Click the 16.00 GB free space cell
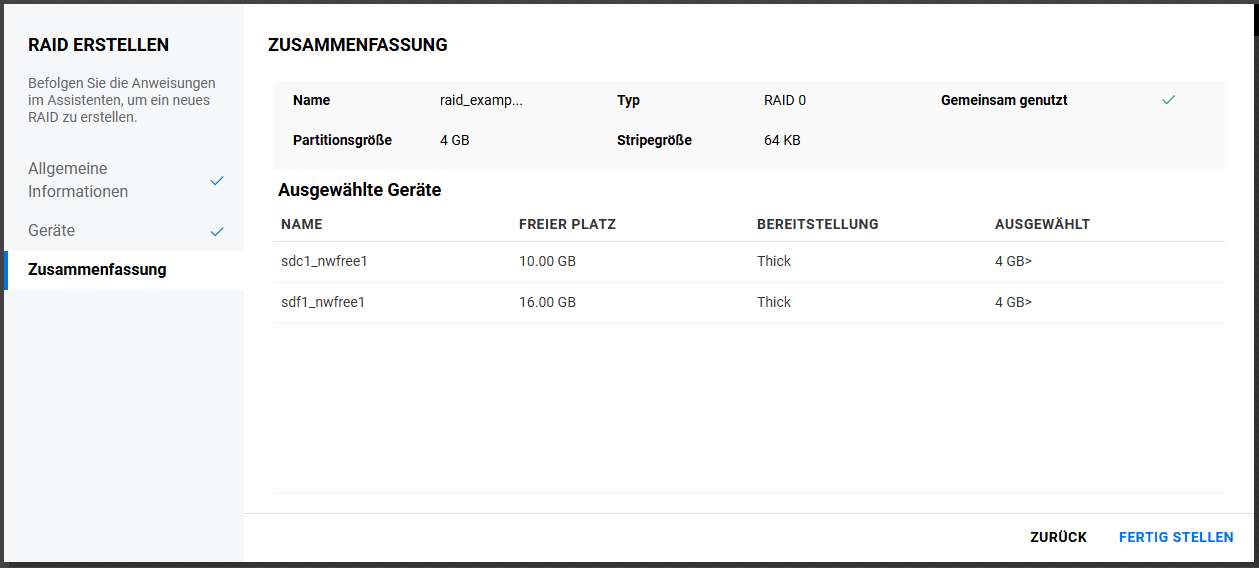 click(x=547, y=302)
